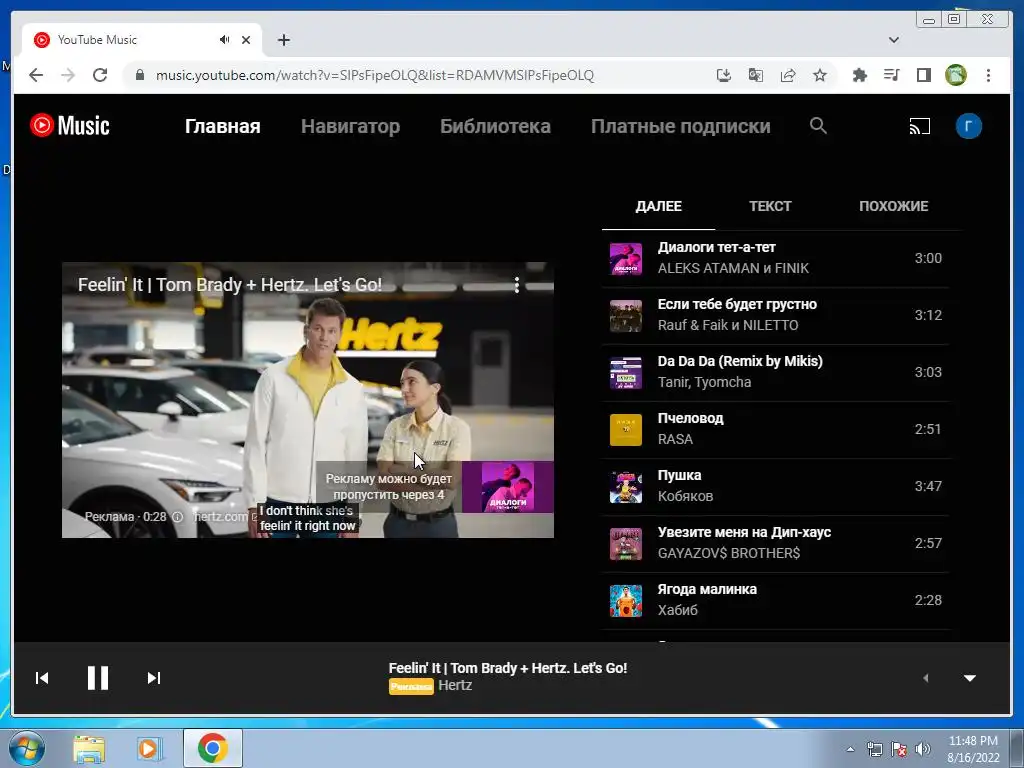Click the Cast to device icon
Viewport: 1024px width, 768px height.
(x=920, y=126)
